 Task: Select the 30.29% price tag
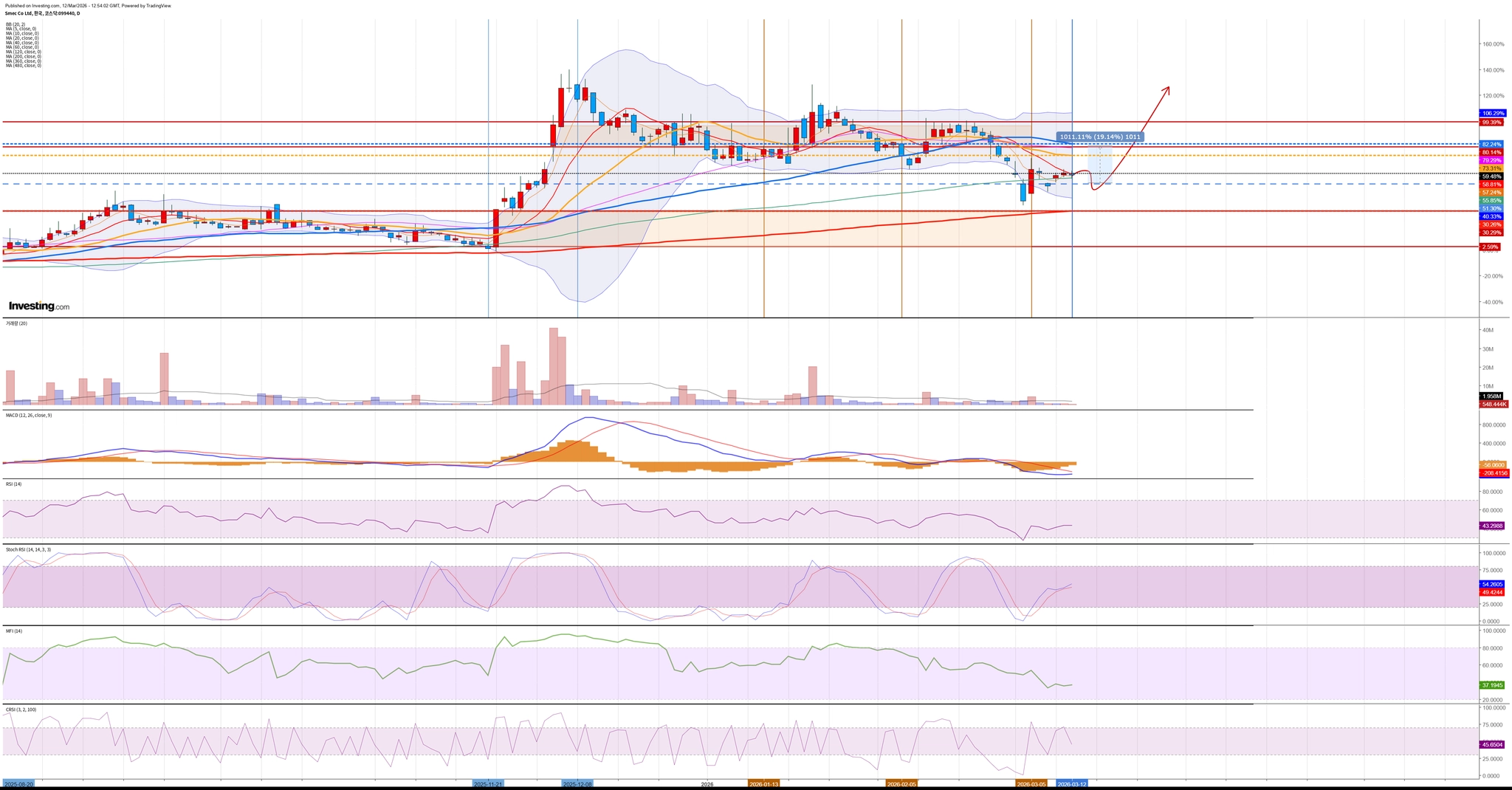[x=1491, y=233]
